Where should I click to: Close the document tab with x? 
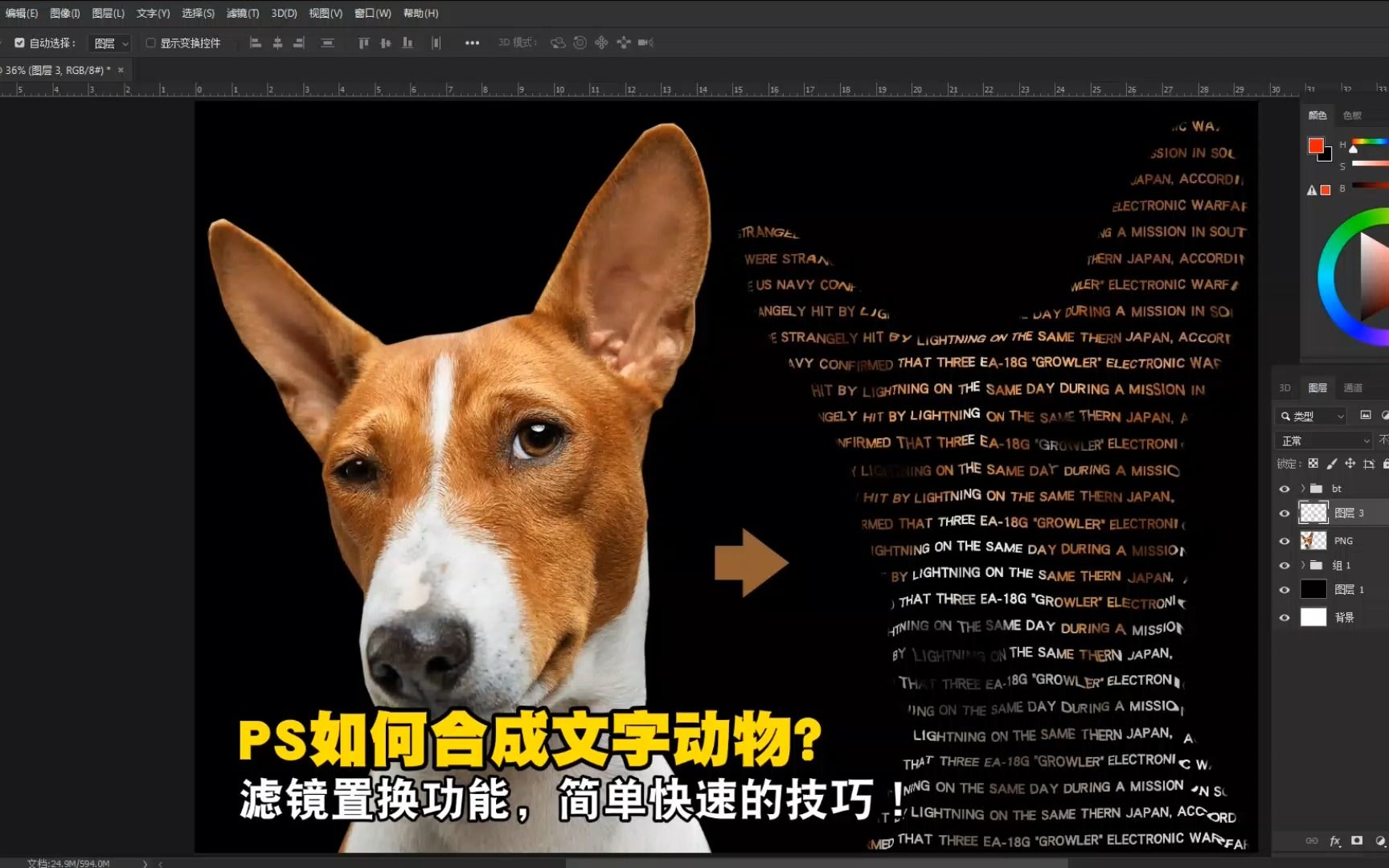121,70
